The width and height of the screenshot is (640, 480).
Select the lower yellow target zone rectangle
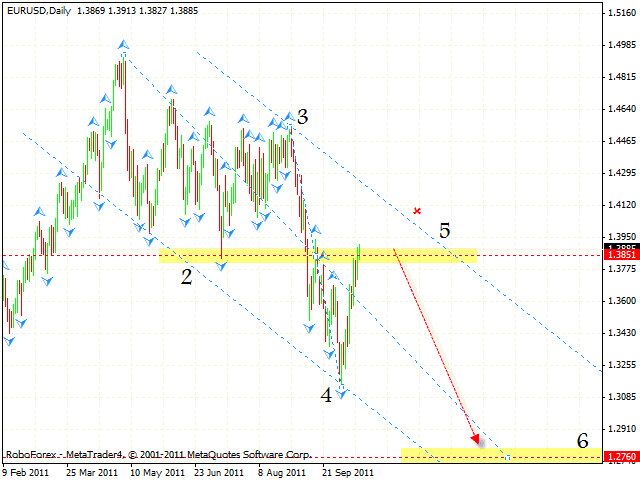pos(500,455)
